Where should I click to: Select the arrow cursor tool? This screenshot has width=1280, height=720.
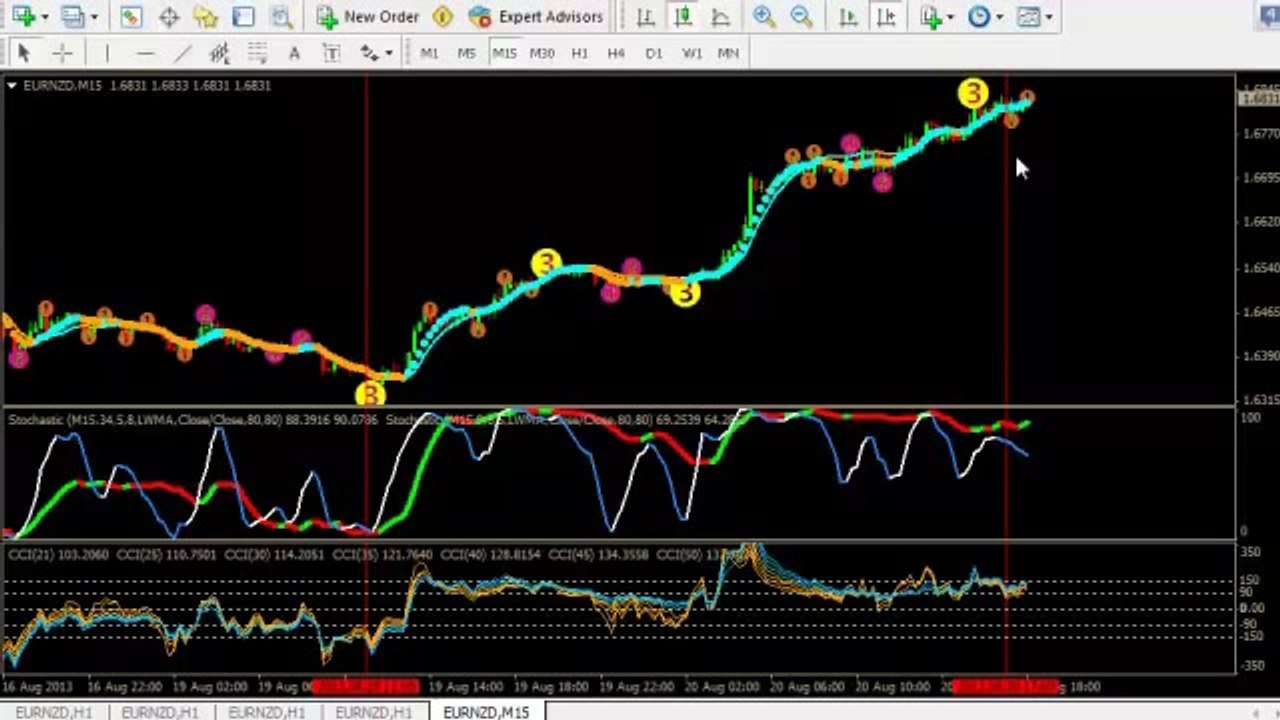24,53
